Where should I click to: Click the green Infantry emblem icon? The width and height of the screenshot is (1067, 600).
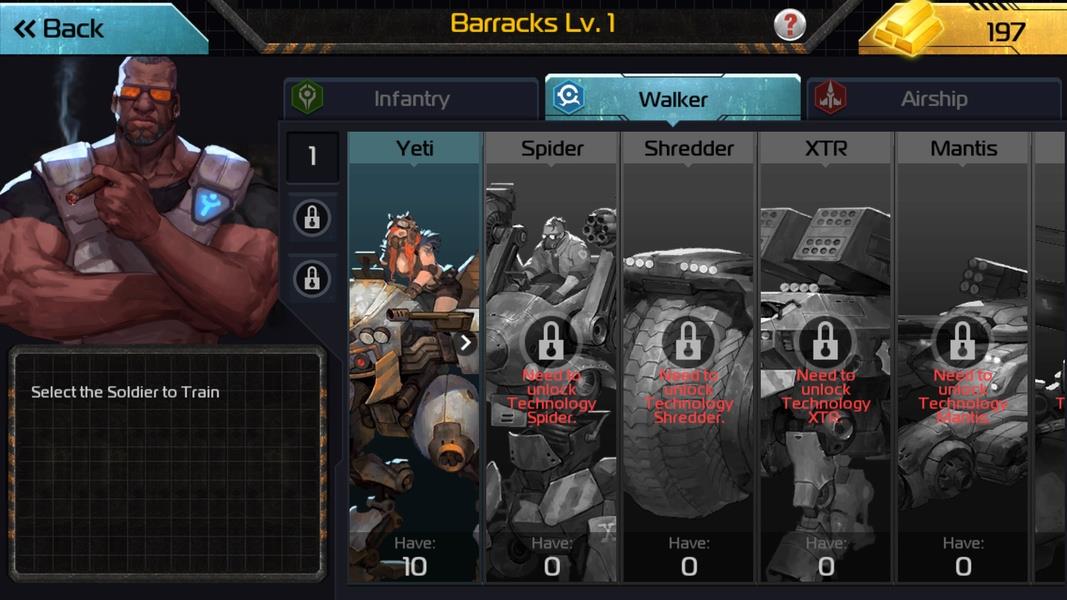pyautogui.click(x=307, y=97)
